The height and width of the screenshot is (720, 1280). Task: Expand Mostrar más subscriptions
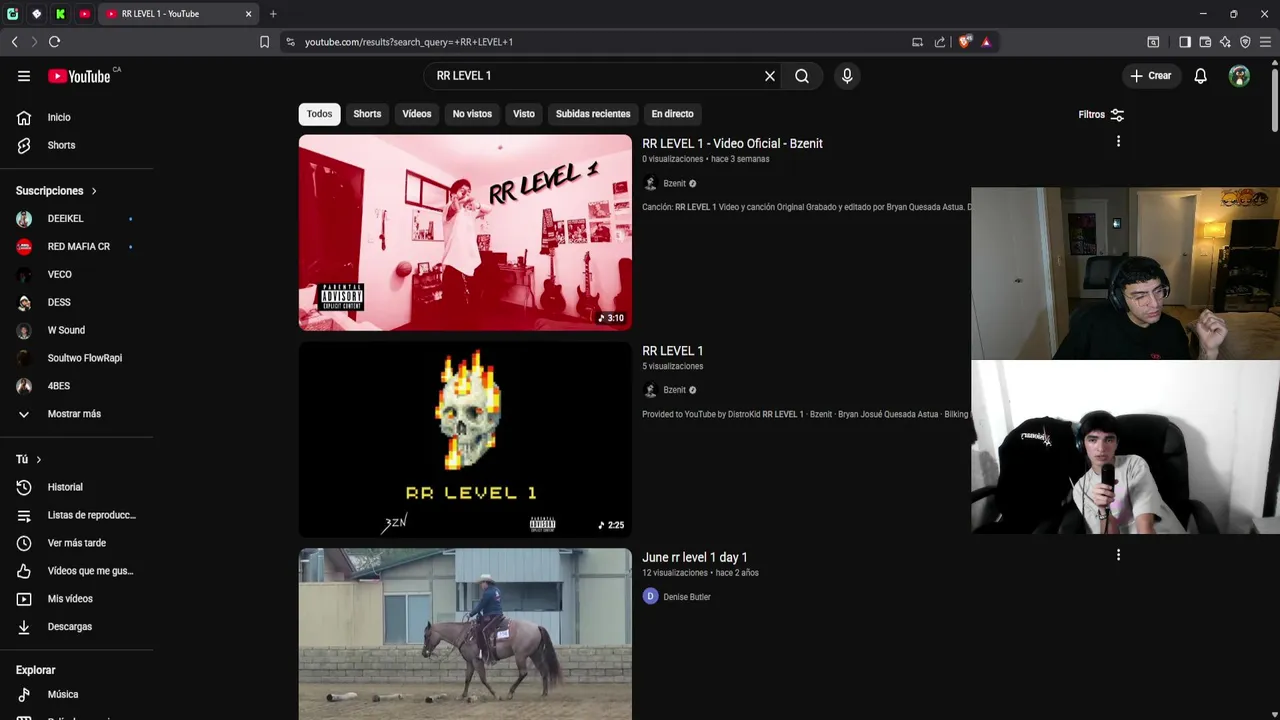(76, 414)
